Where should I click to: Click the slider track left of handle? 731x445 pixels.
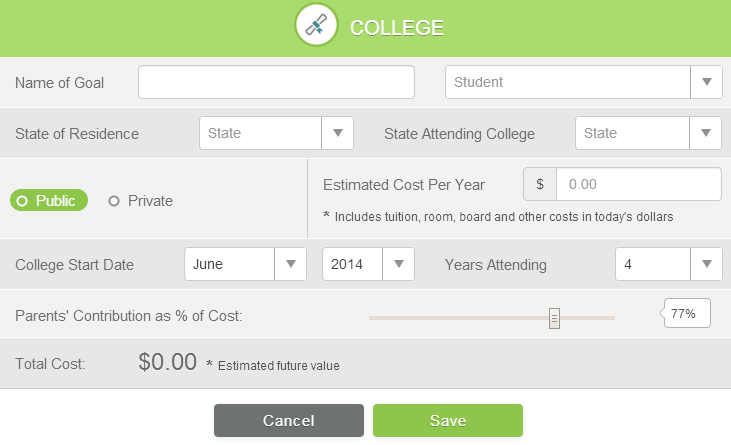click(459, 318)
